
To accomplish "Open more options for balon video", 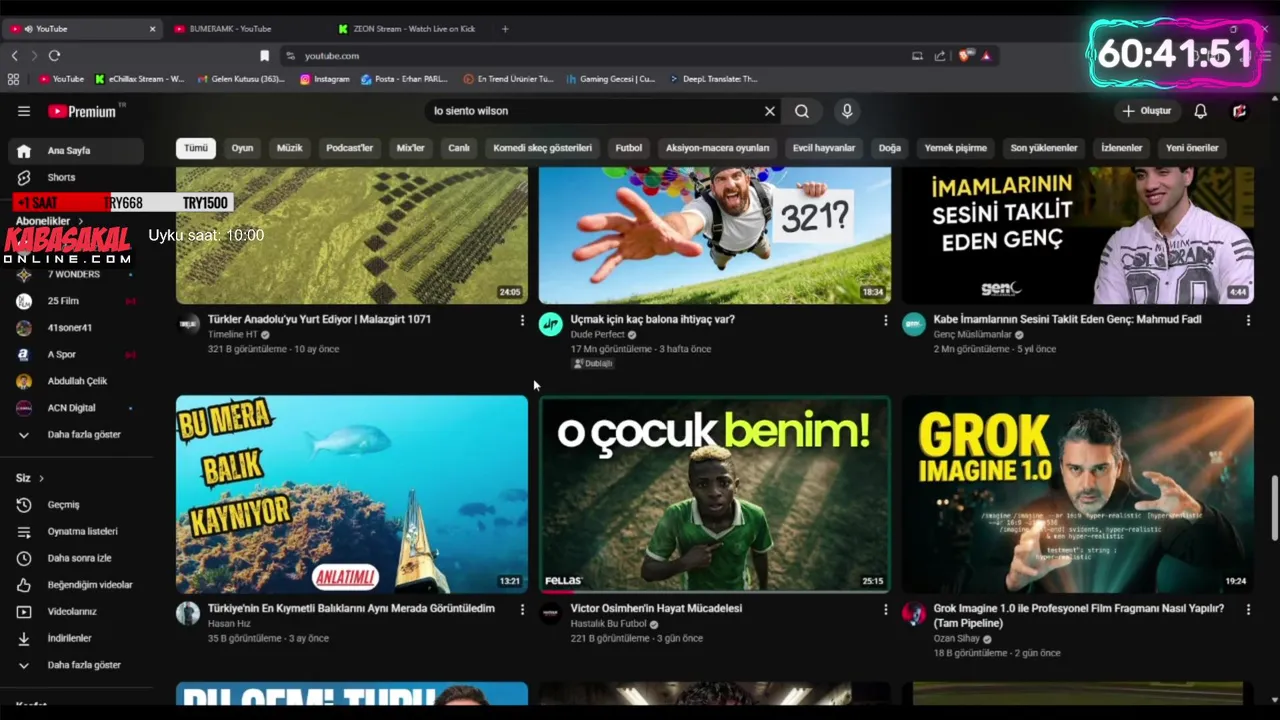I will 885,320.
